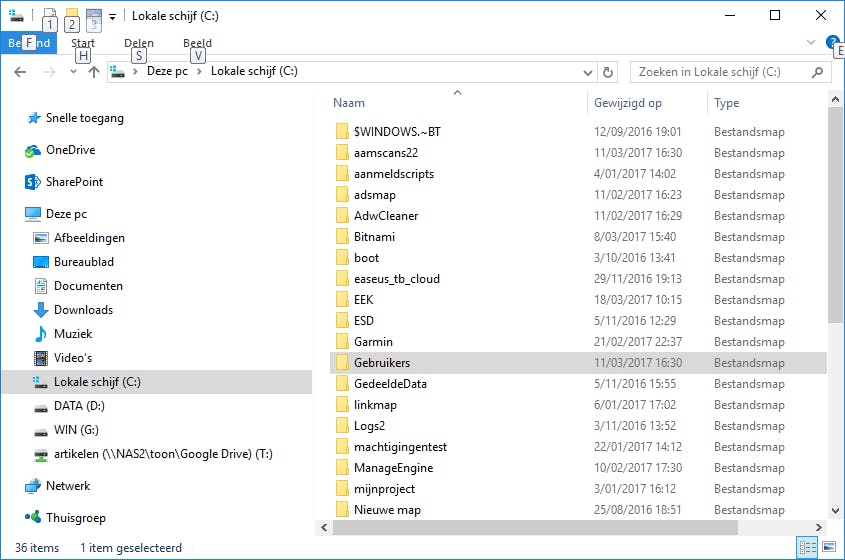Select the easeus_tb_cloud folder icon
The height and width of the screenshot is (560, 845).
[x=342, y=279]
